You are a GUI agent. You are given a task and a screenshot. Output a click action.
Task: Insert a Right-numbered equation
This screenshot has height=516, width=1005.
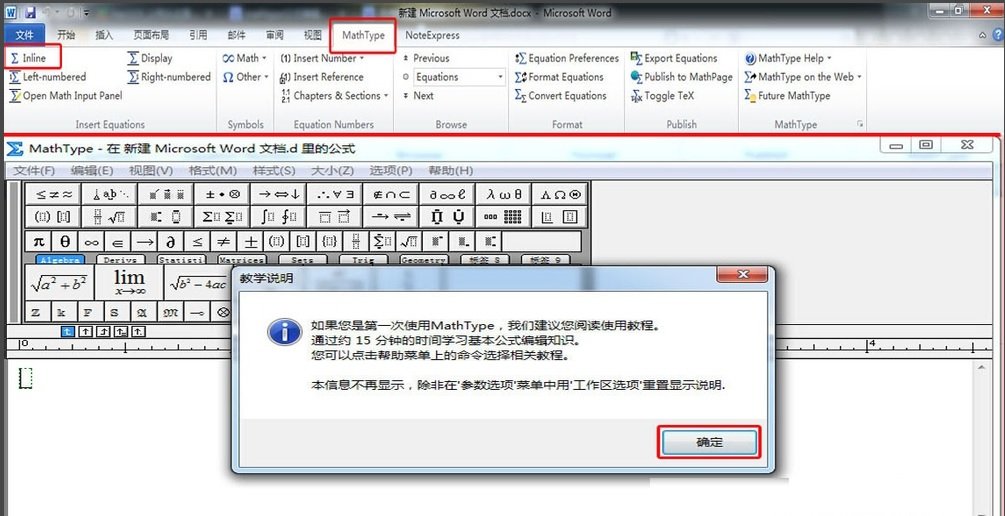click(x=169, y=77)
